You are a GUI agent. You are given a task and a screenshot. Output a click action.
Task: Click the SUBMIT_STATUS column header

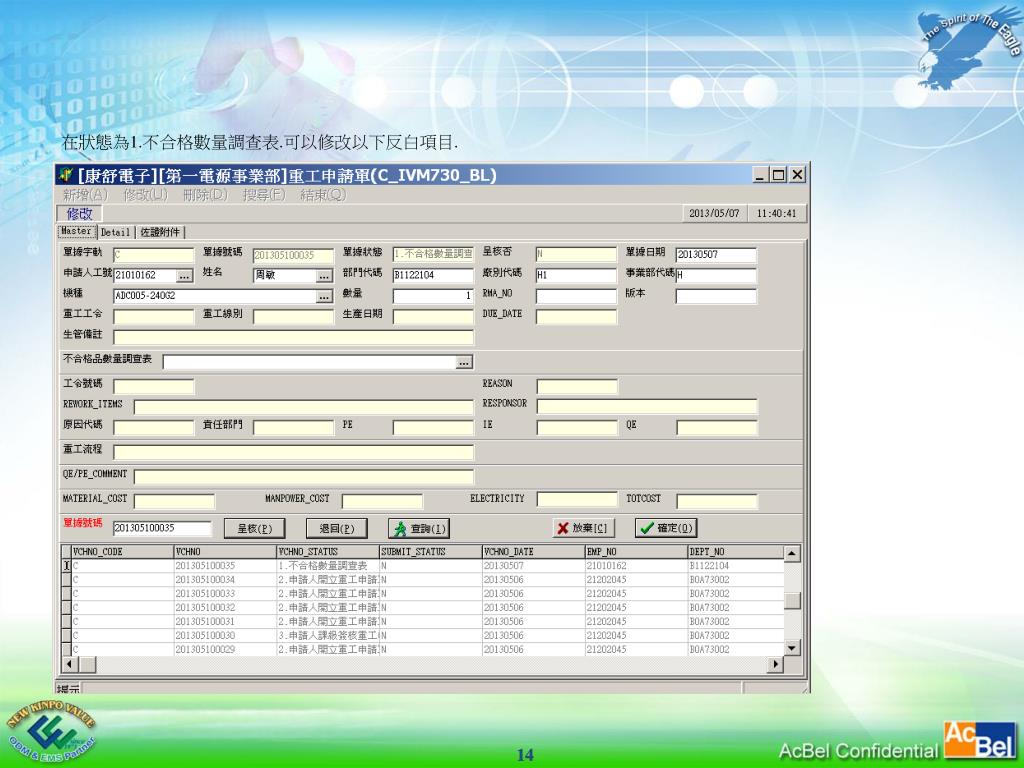click(431, 552)
